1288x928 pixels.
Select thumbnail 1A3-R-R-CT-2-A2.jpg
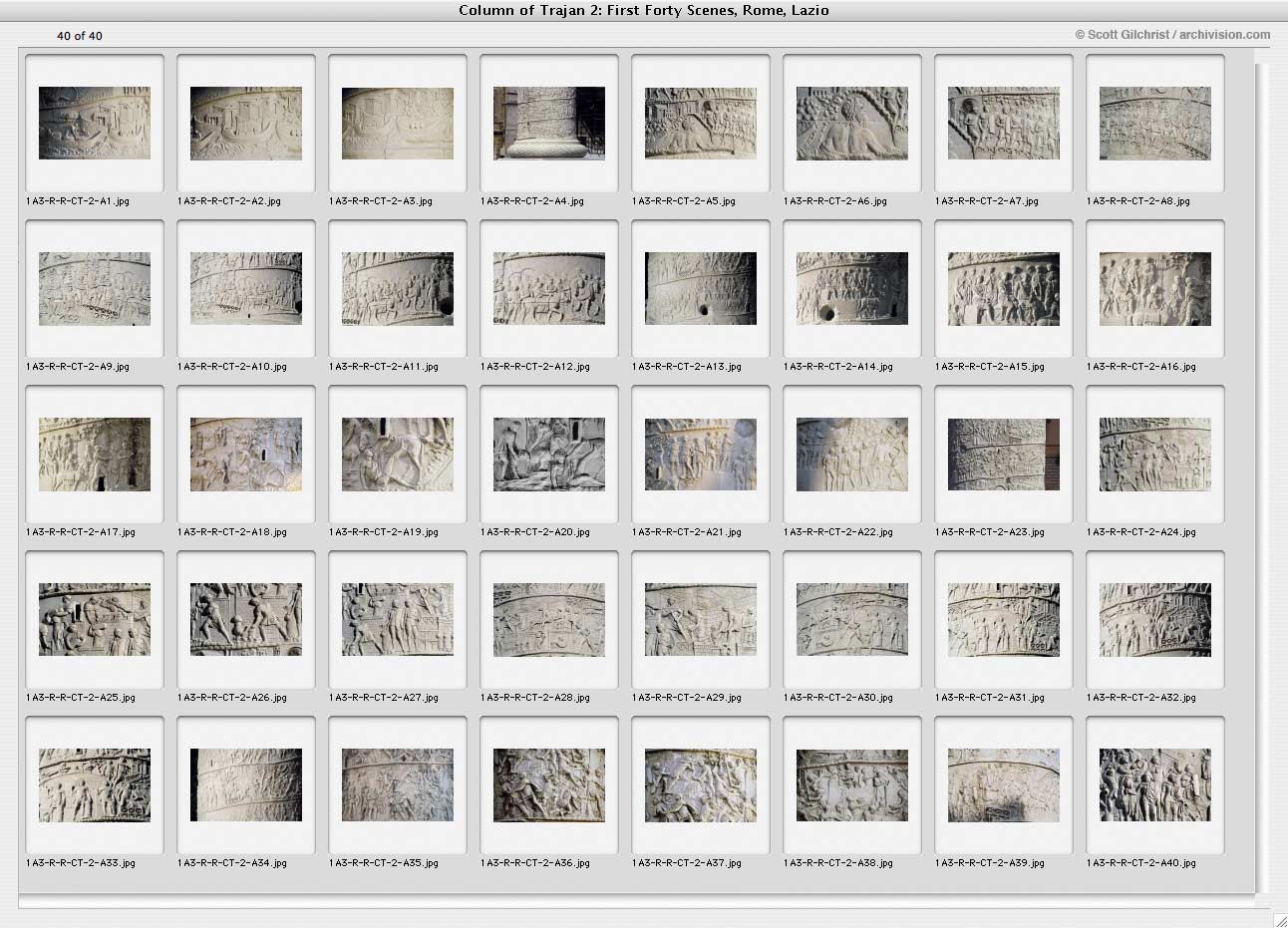point(246,123)
